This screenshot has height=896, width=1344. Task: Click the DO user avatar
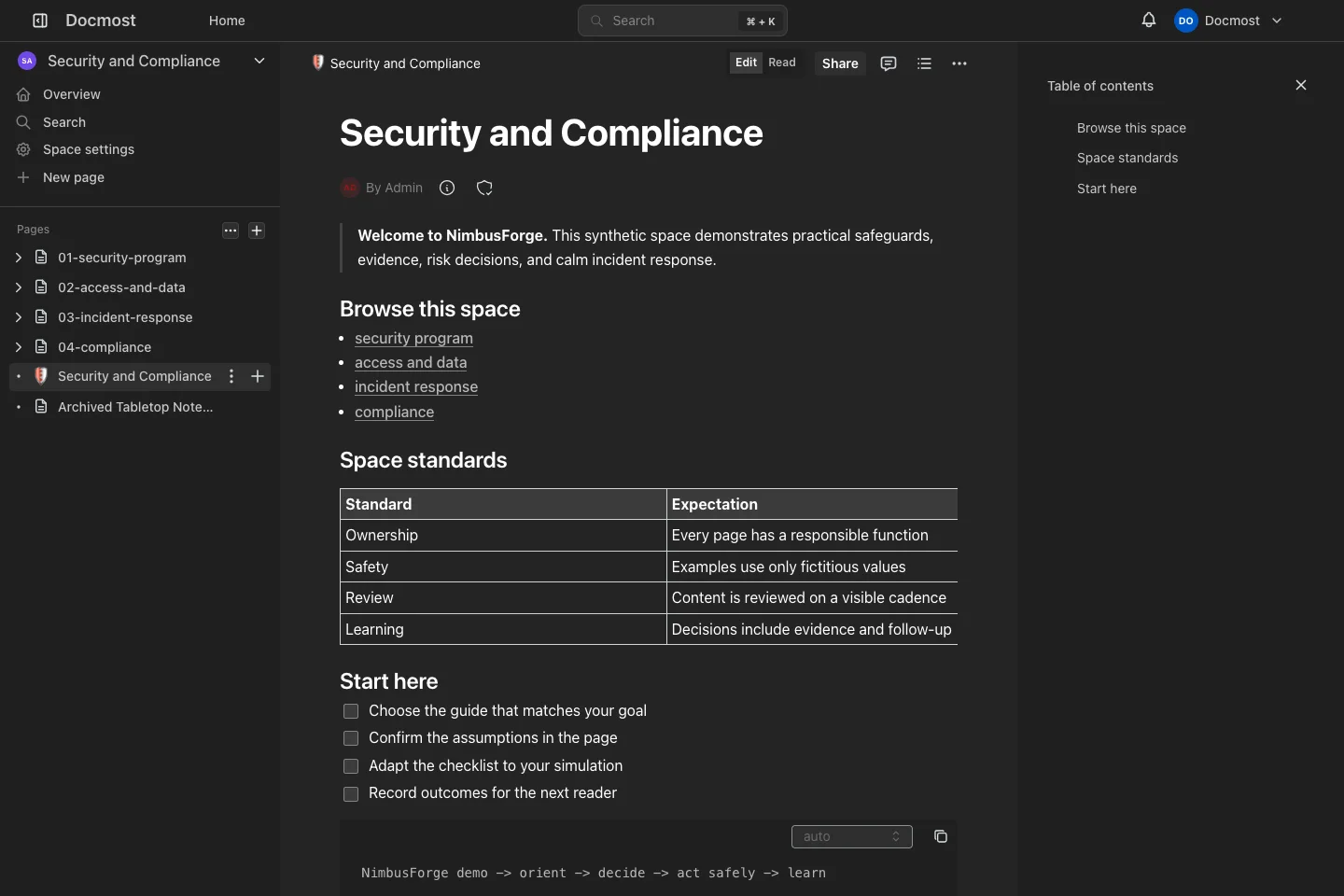pyautogui.click(x=1186, y=21)
